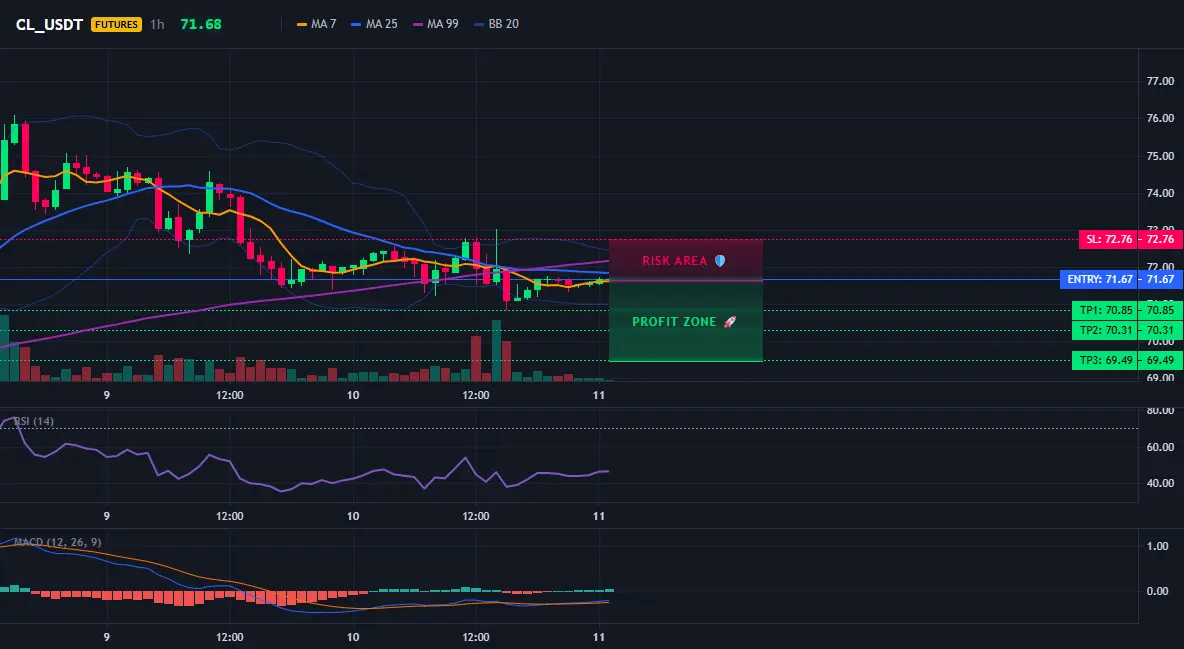Screen dimensions: 1184x649
Task: Toggle the MA 7 legend item
Action: click(316, 24)
